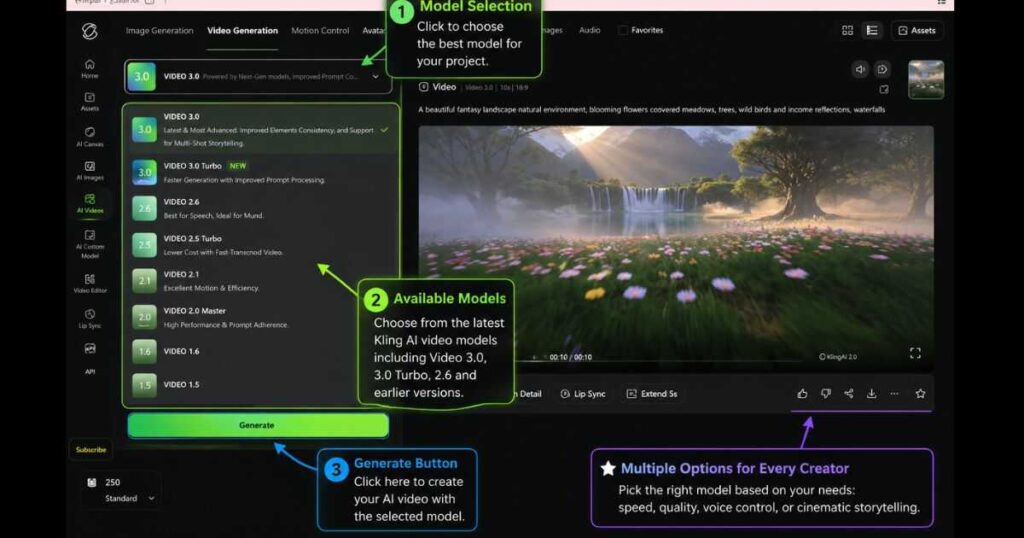
Task: Choose the VIDEO 1.5 model
Action: click(261, 385)
